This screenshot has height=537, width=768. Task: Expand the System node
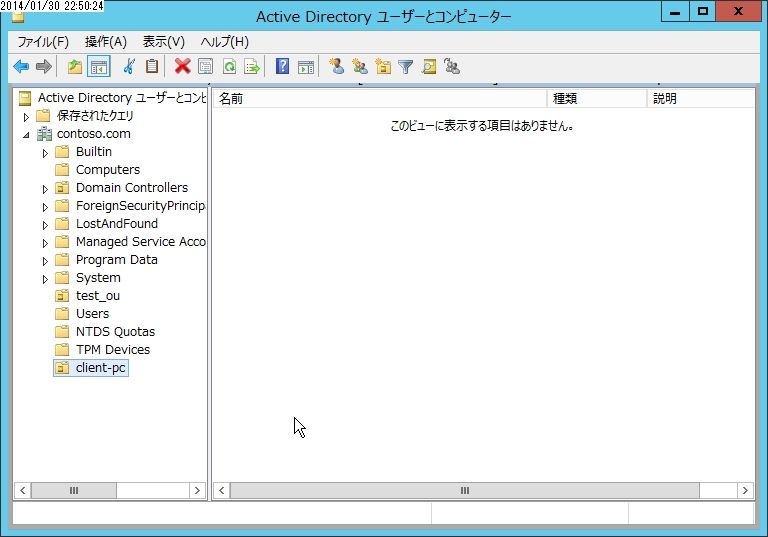45,279
